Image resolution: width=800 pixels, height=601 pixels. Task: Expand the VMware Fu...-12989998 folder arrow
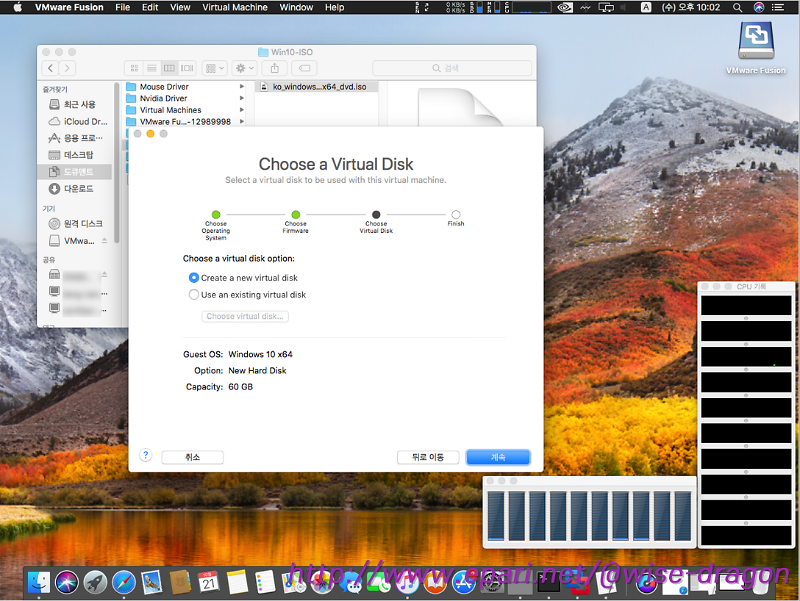pyautogui.click(x=241, y=121)
